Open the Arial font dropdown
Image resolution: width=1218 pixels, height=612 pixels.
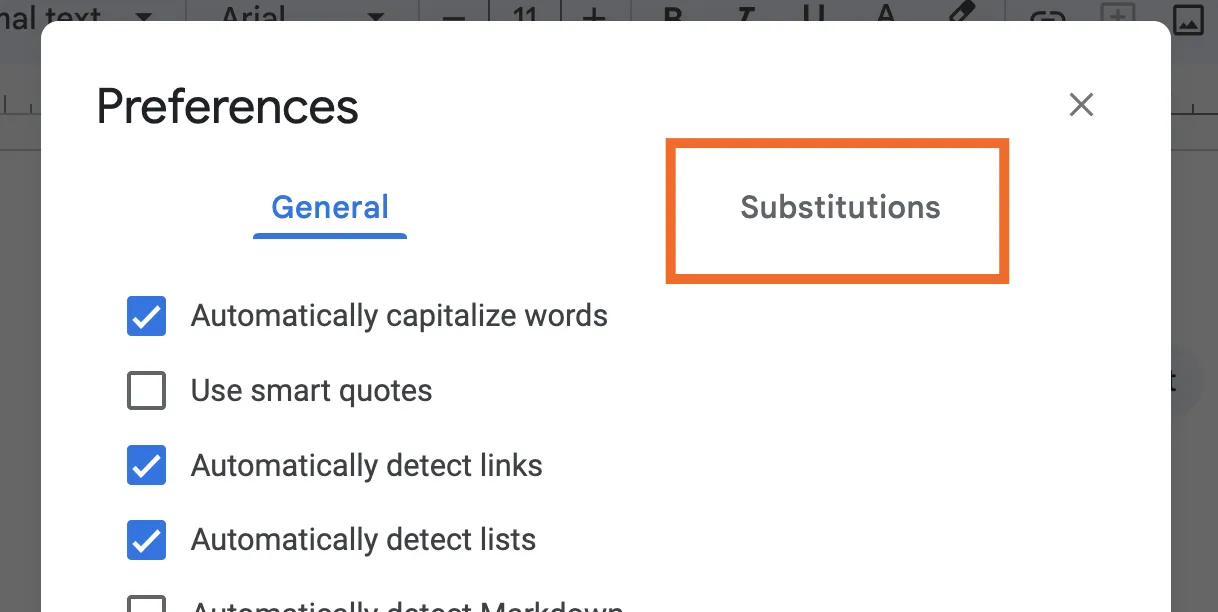(376, 17)
